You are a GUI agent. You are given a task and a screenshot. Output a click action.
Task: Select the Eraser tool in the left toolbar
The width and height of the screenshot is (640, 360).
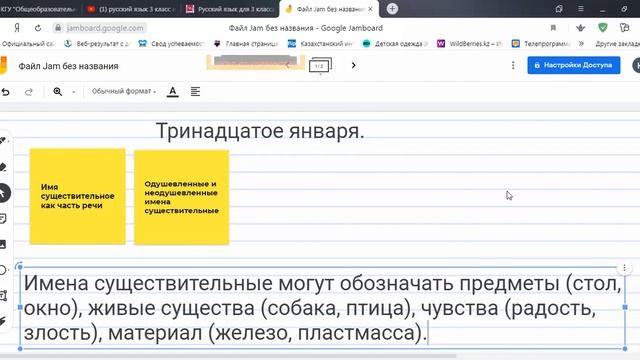coord(3,167)
